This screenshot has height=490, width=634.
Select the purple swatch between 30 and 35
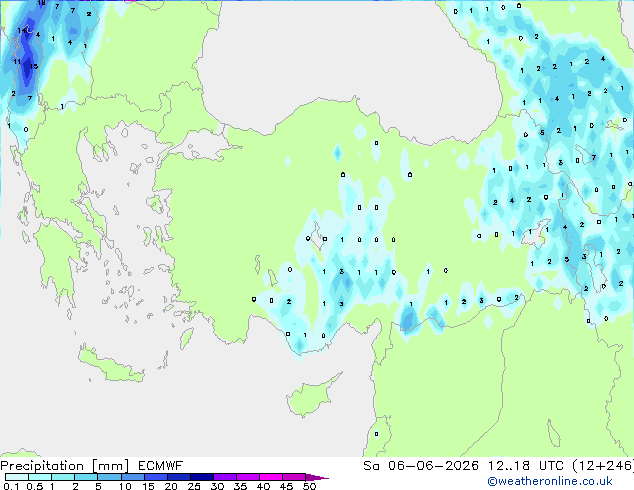pos(224,477)
